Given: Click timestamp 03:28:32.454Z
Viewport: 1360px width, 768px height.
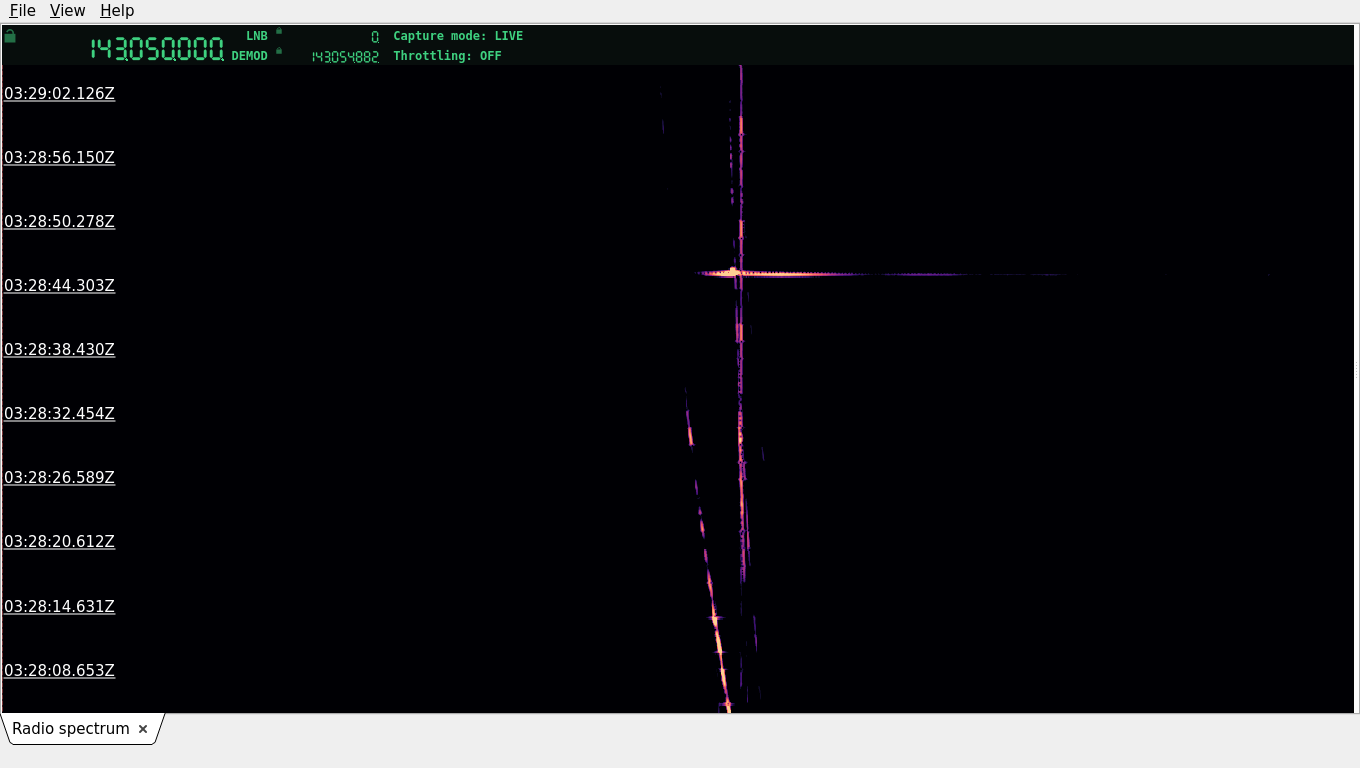Looking at the screenshot, I should click(60, 413).
